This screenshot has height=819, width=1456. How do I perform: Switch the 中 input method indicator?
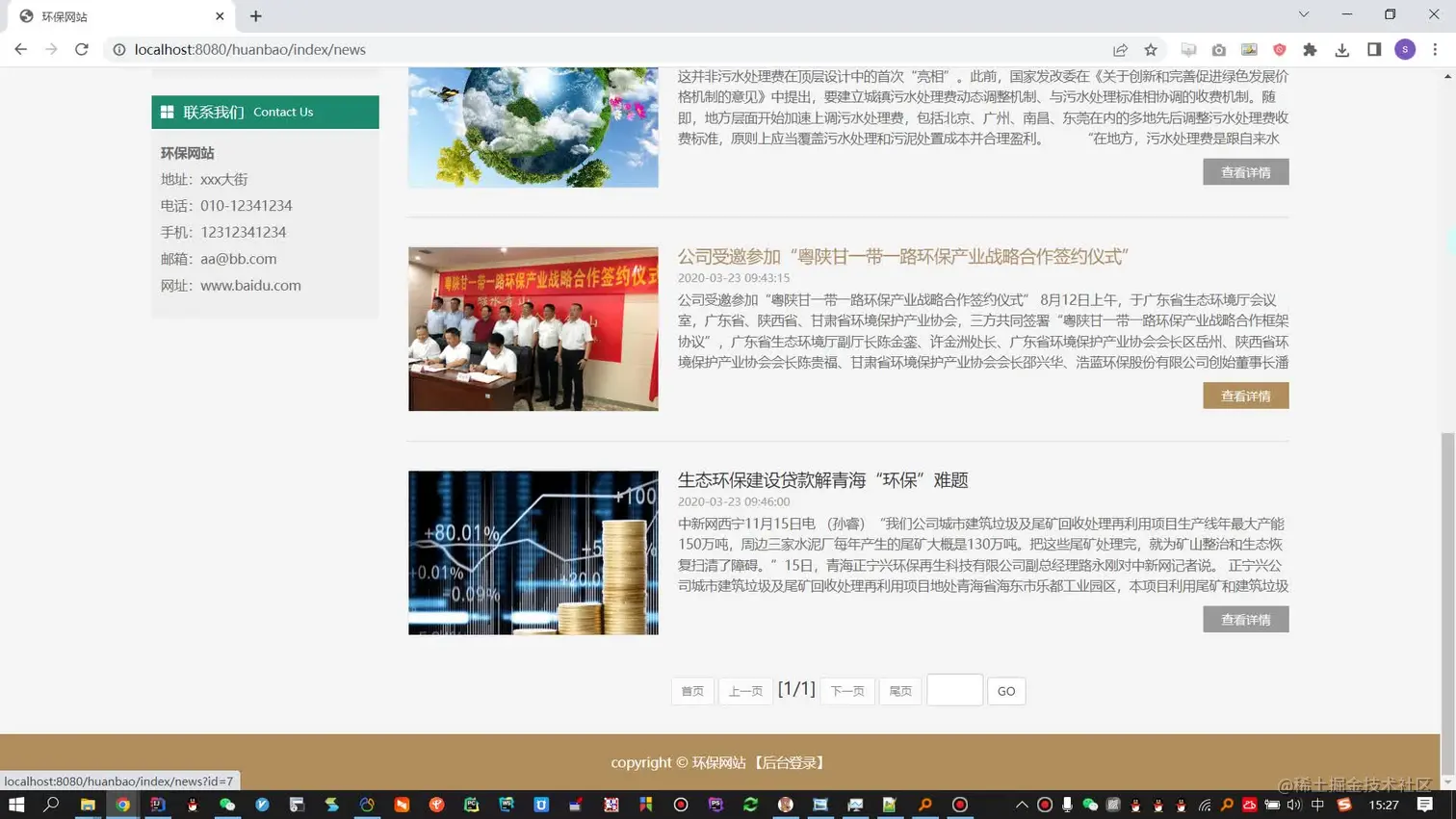(1317, 805)
